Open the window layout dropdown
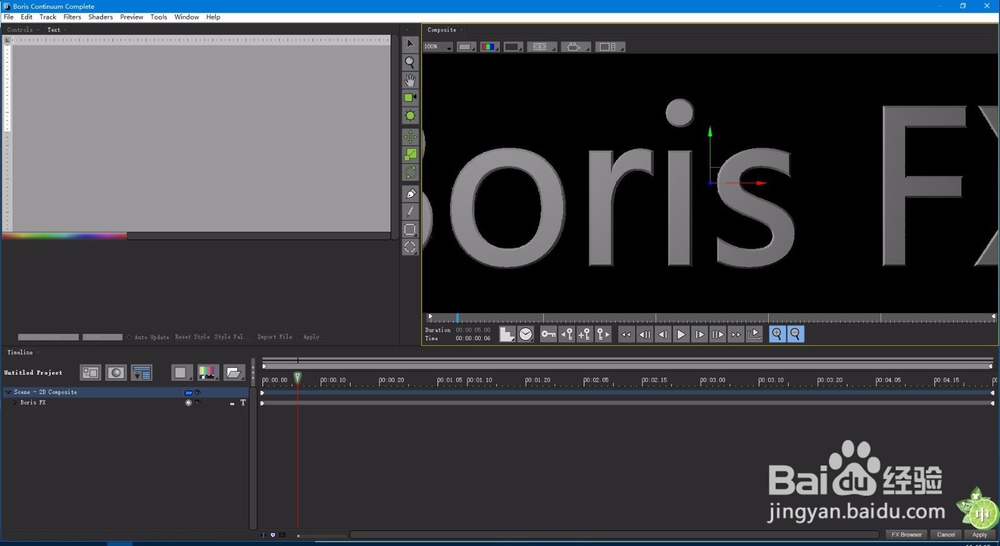Screen dimensions: 1000x546 [610, 47]
